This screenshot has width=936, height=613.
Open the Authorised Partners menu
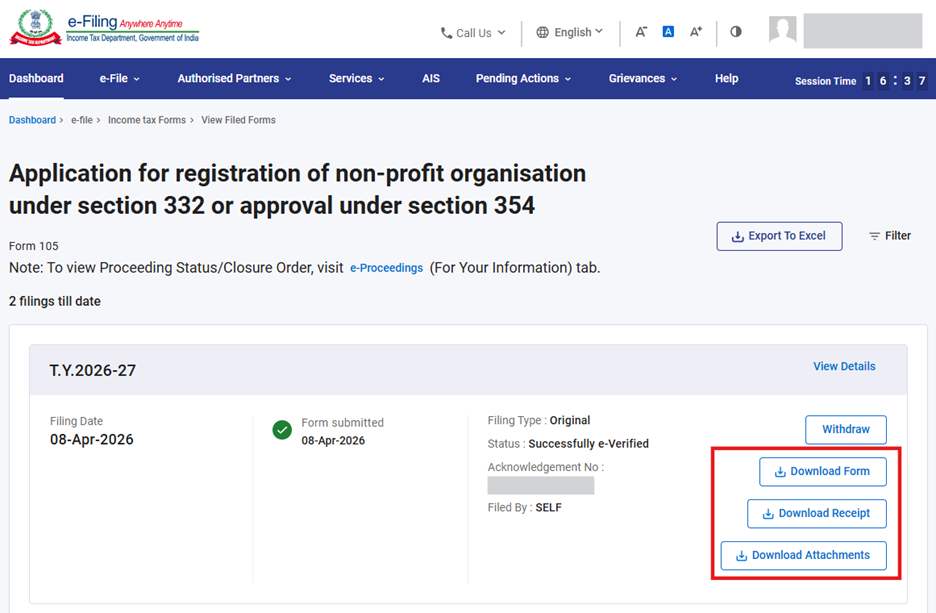234,79
